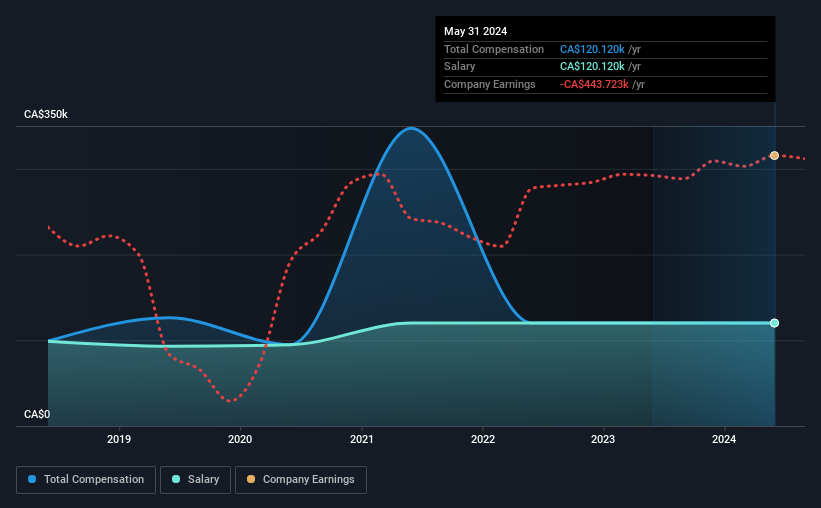This screenshot has height=508, width=821.
Task: Click the 2022 x-axis label
Action: point(483,439)
